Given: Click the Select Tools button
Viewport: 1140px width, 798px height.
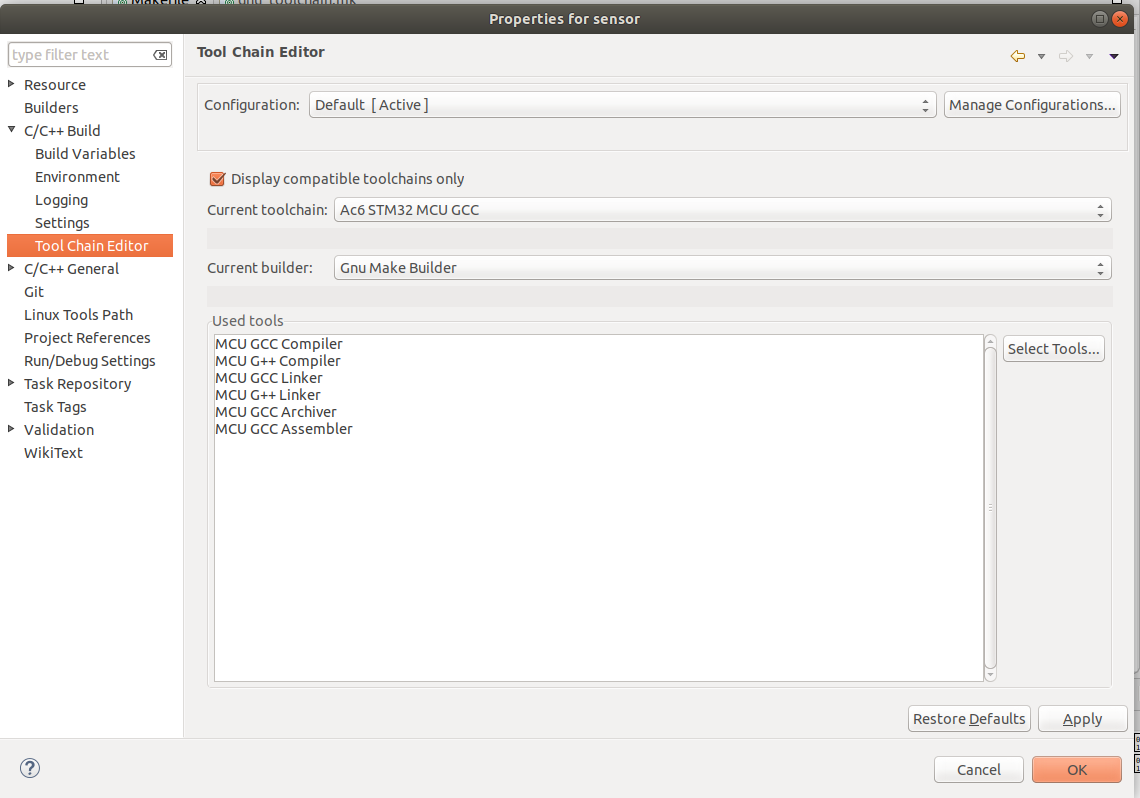Looking at the screenshot, I should (x=1053, y=349).
